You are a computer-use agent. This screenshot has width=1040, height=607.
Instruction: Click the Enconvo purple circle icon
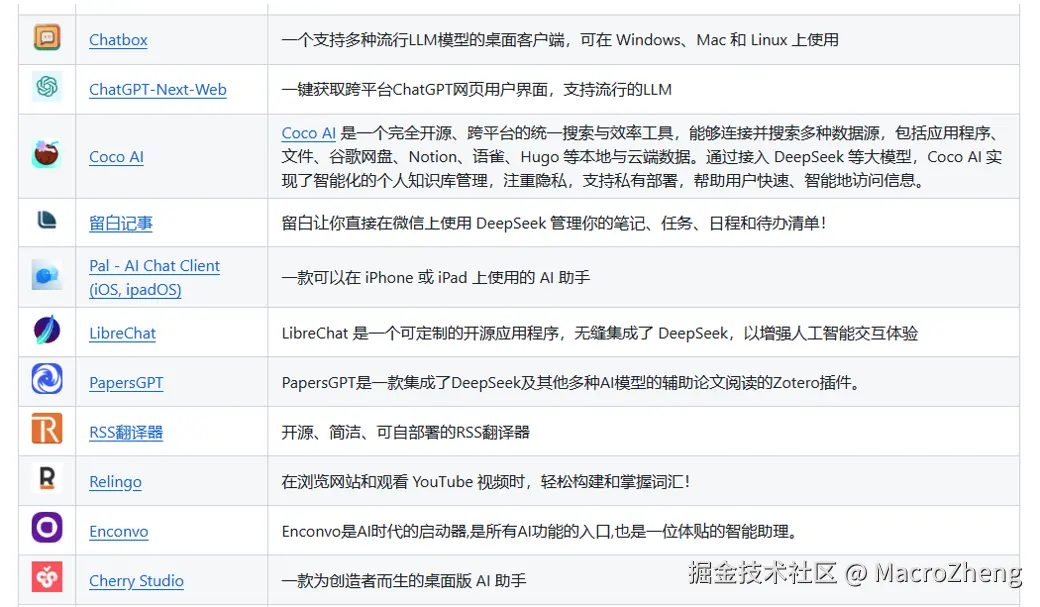click(x=47, y=527)
